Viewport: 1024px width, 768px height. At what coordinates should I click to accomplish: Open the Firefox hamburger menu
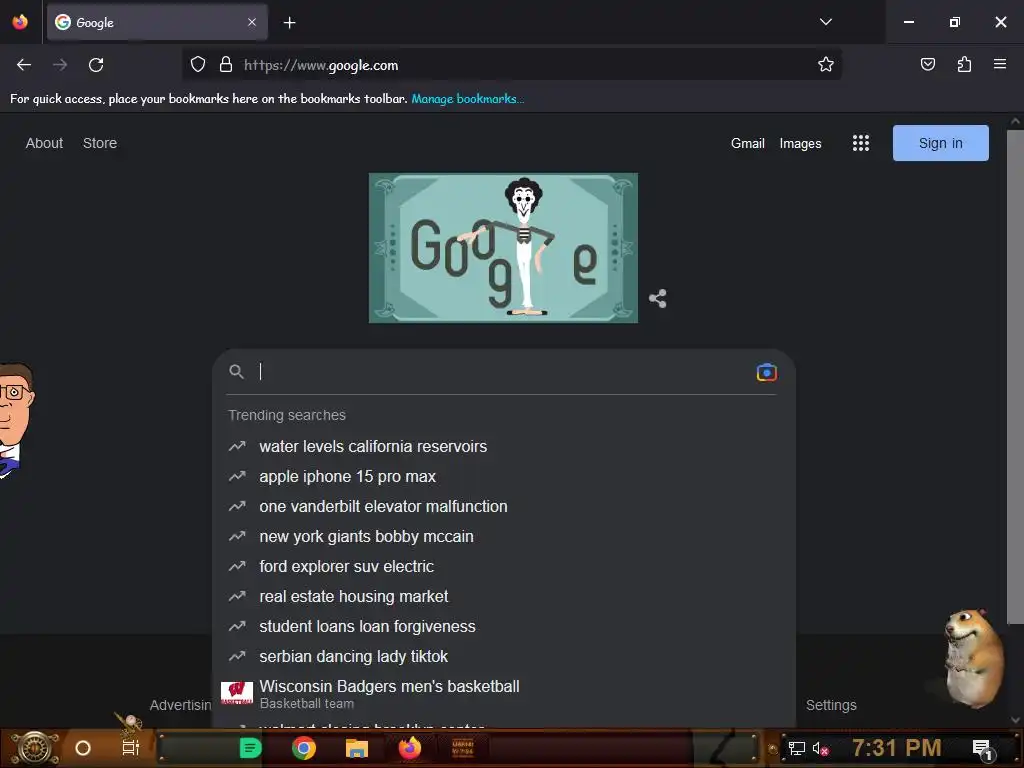click(x=999, y=64)
